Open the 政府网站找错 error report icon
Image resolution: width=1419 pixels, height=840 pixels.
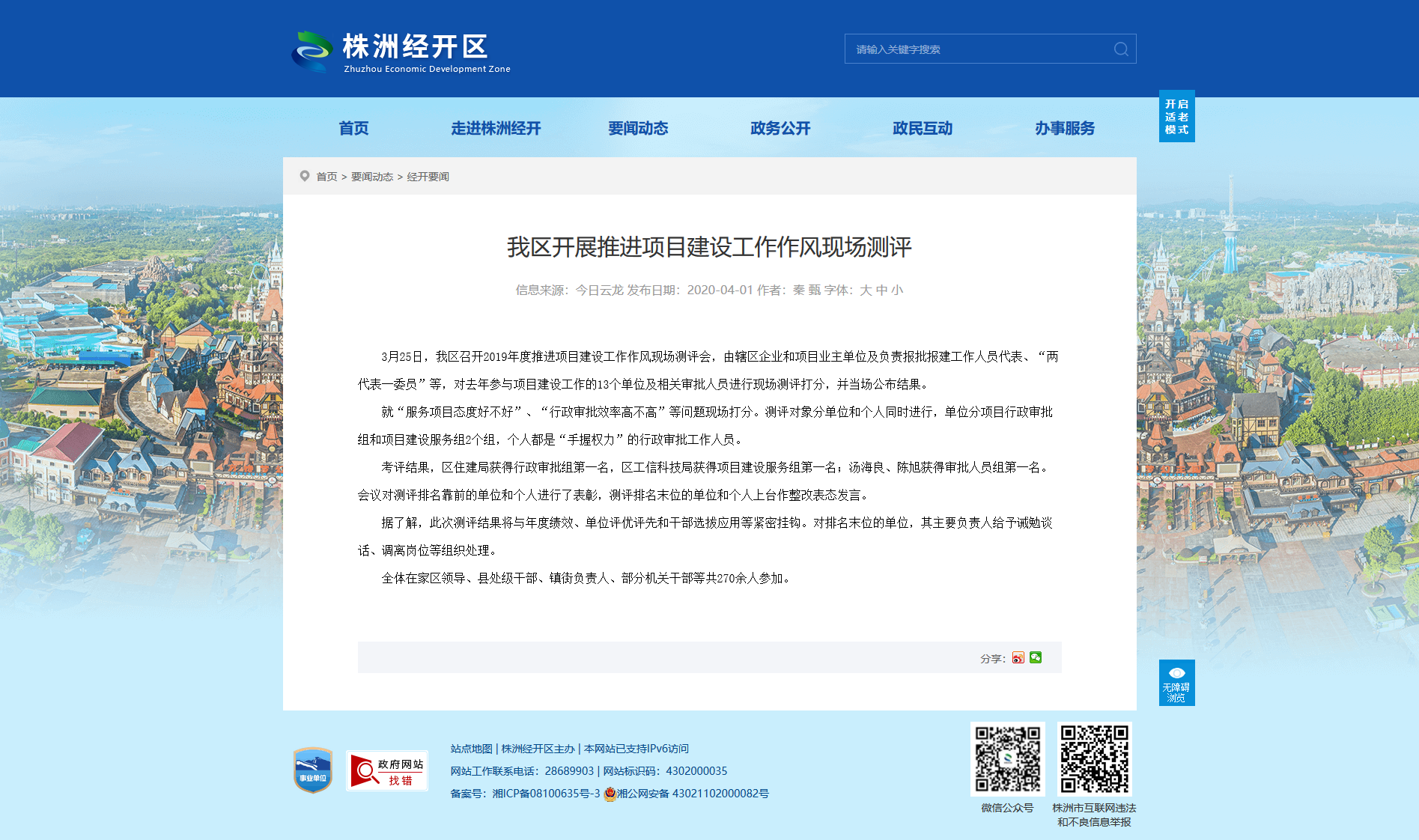386,770
